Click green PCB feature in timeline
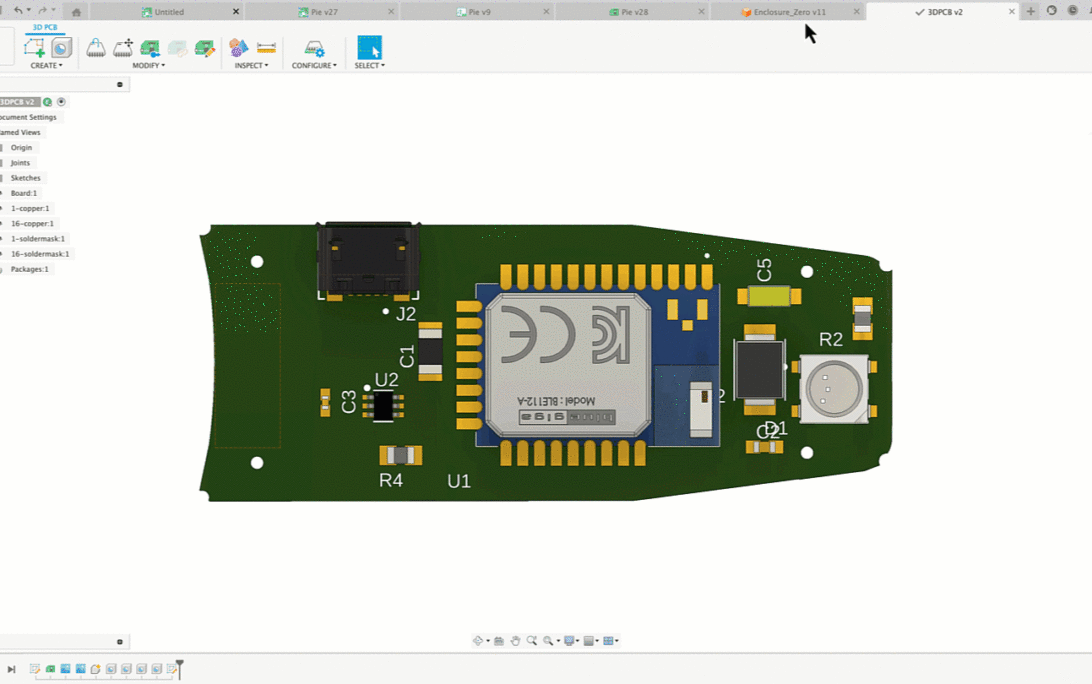1092x684 pixels. pos(50,669)
